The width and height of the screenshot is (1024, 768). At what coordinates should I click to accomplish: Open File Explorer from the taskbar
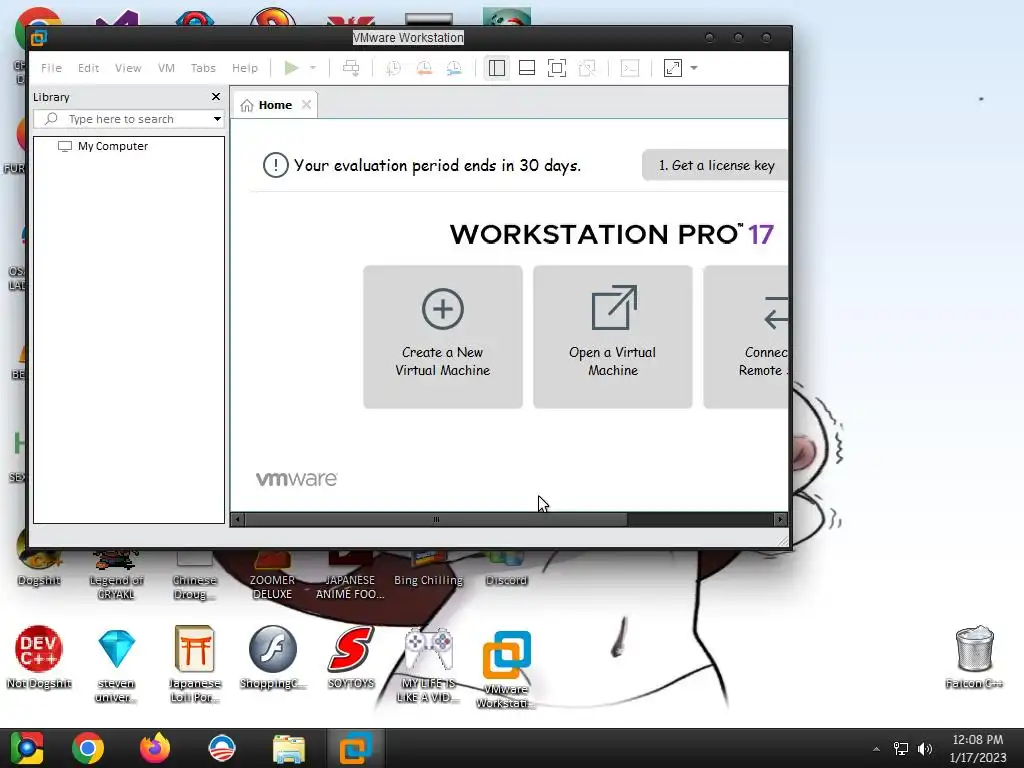(x=289, y=748)
